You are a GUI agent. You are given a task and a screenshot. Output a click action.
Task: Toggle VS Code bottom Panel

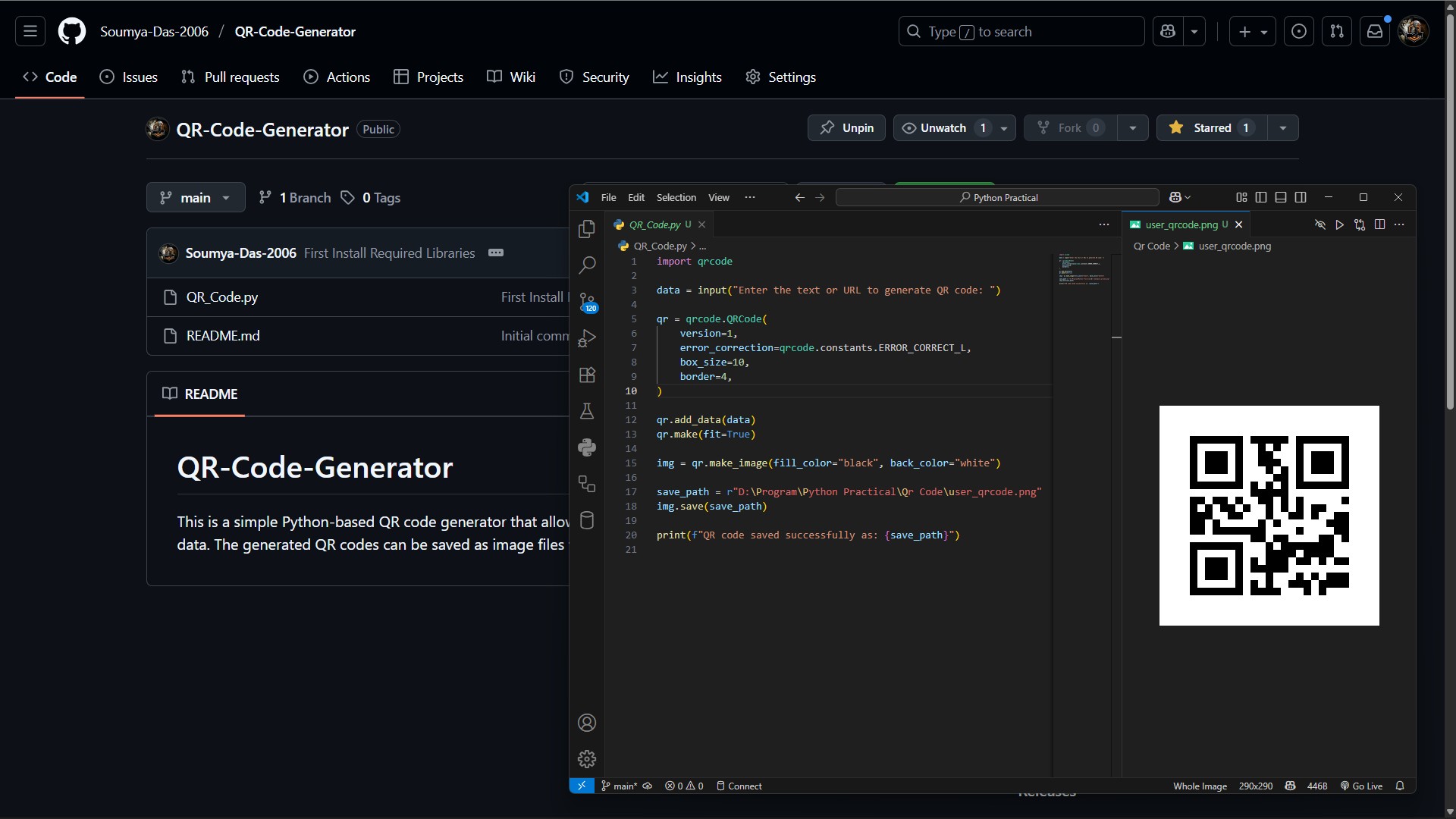click(1281, 197)
